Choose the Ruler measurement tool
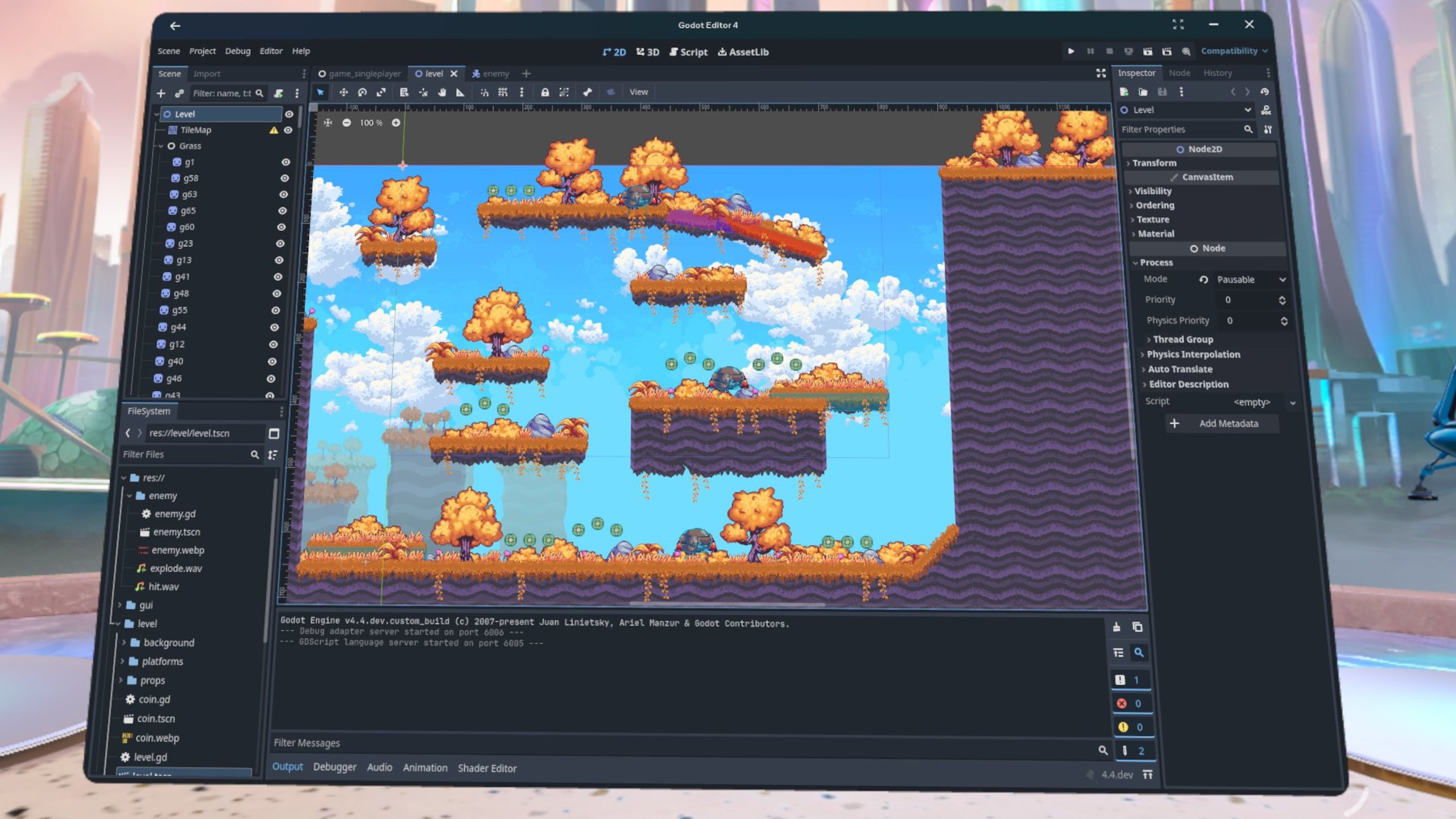This screenshot has height=819, width=1456. (x=460, y=92)
